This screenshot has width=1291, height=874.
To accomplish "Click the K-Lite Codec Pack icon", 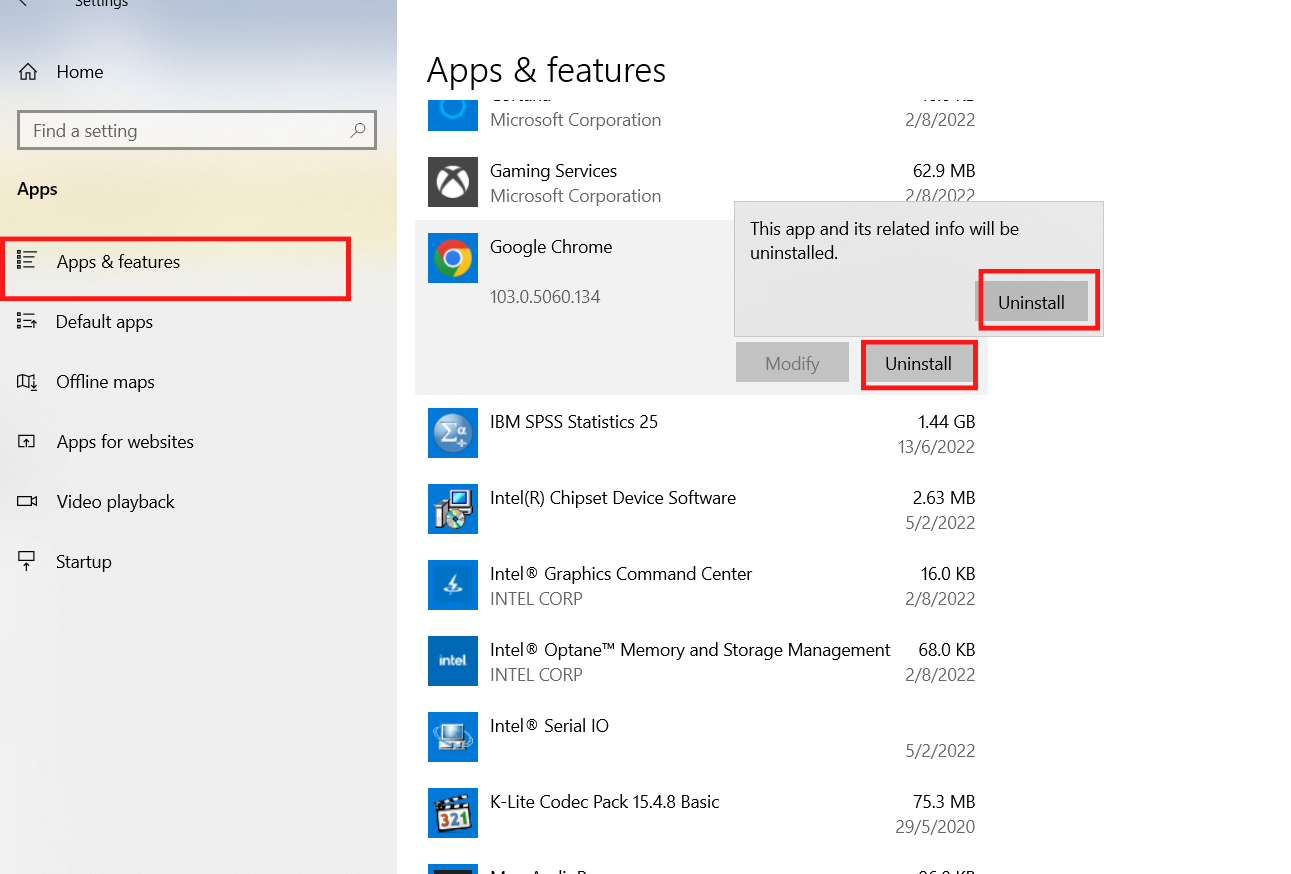I will (x=453, y=813).
